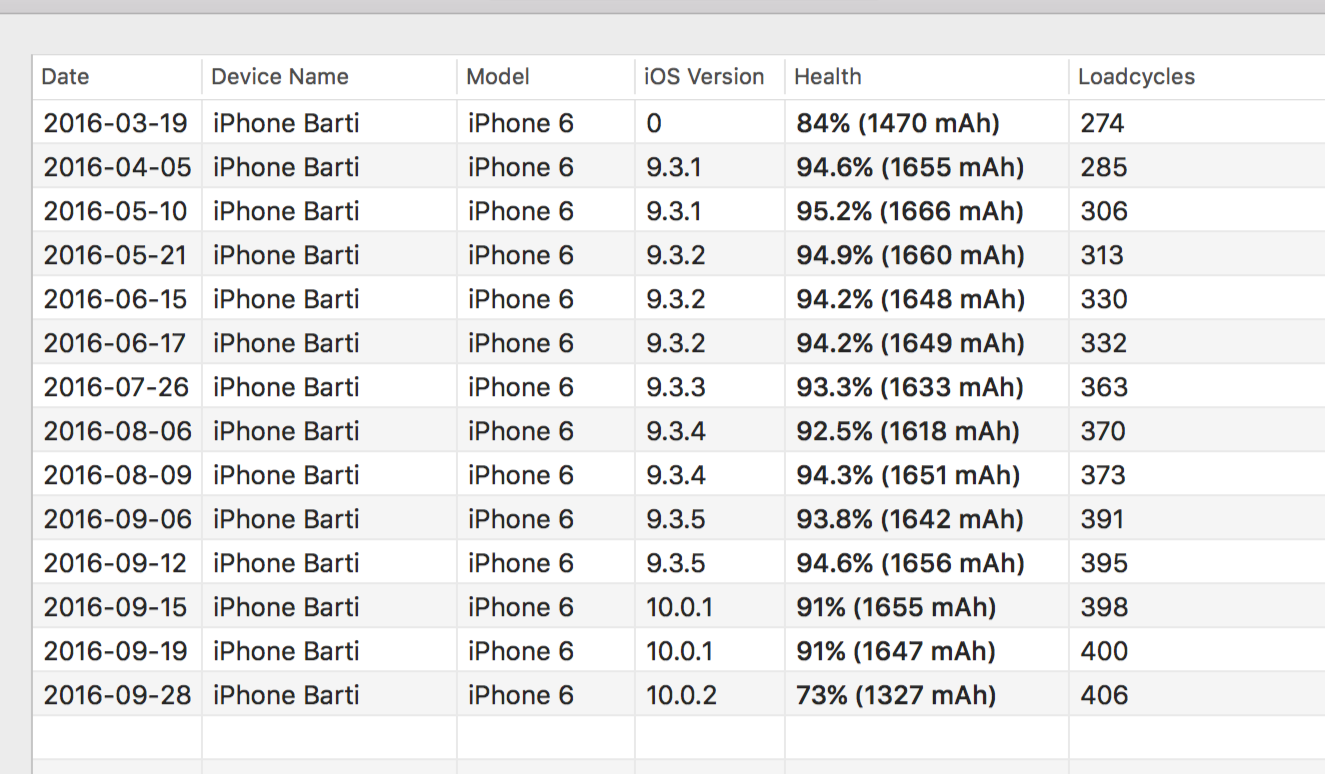Screen dimensions: 1325x774
Task: Select the 2016-09-15 date cell
Action: click(x=115, y=607)
